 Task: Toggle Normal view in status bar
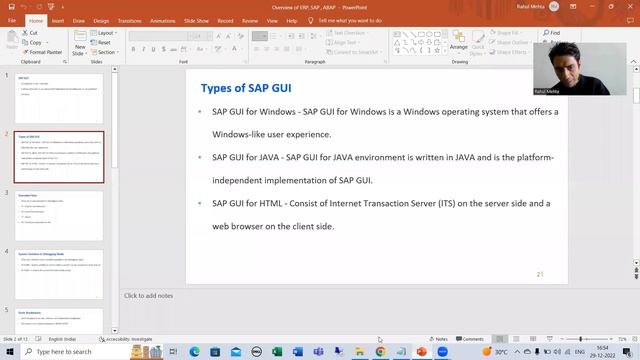click(500, 339)
